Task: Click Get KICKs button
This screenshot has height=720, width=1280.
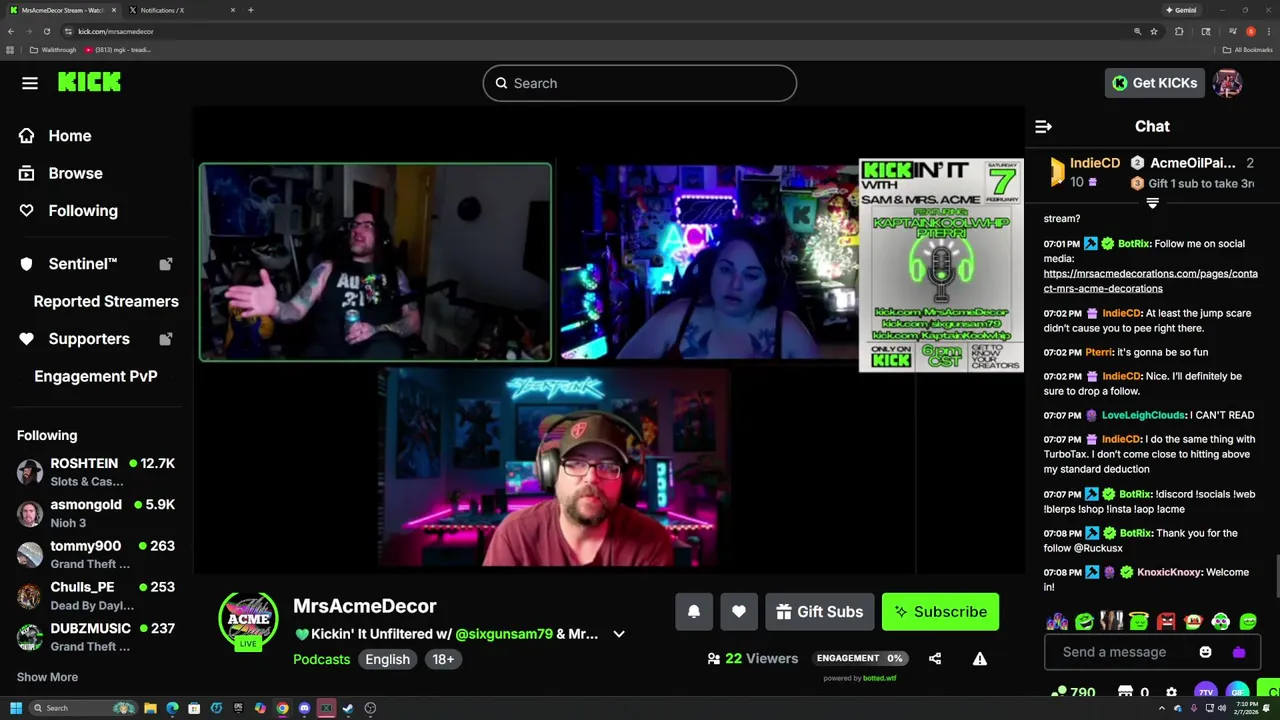Action: pos(1154,83)
